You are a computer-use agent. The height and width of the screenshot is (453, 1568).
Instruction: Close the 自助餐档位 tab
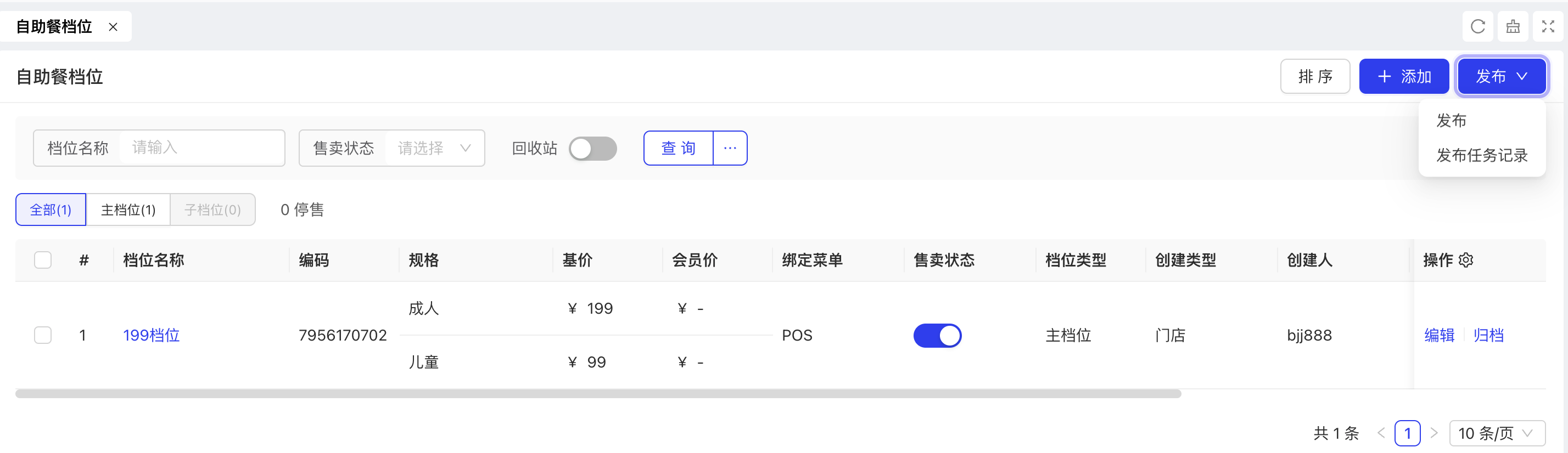113,27
